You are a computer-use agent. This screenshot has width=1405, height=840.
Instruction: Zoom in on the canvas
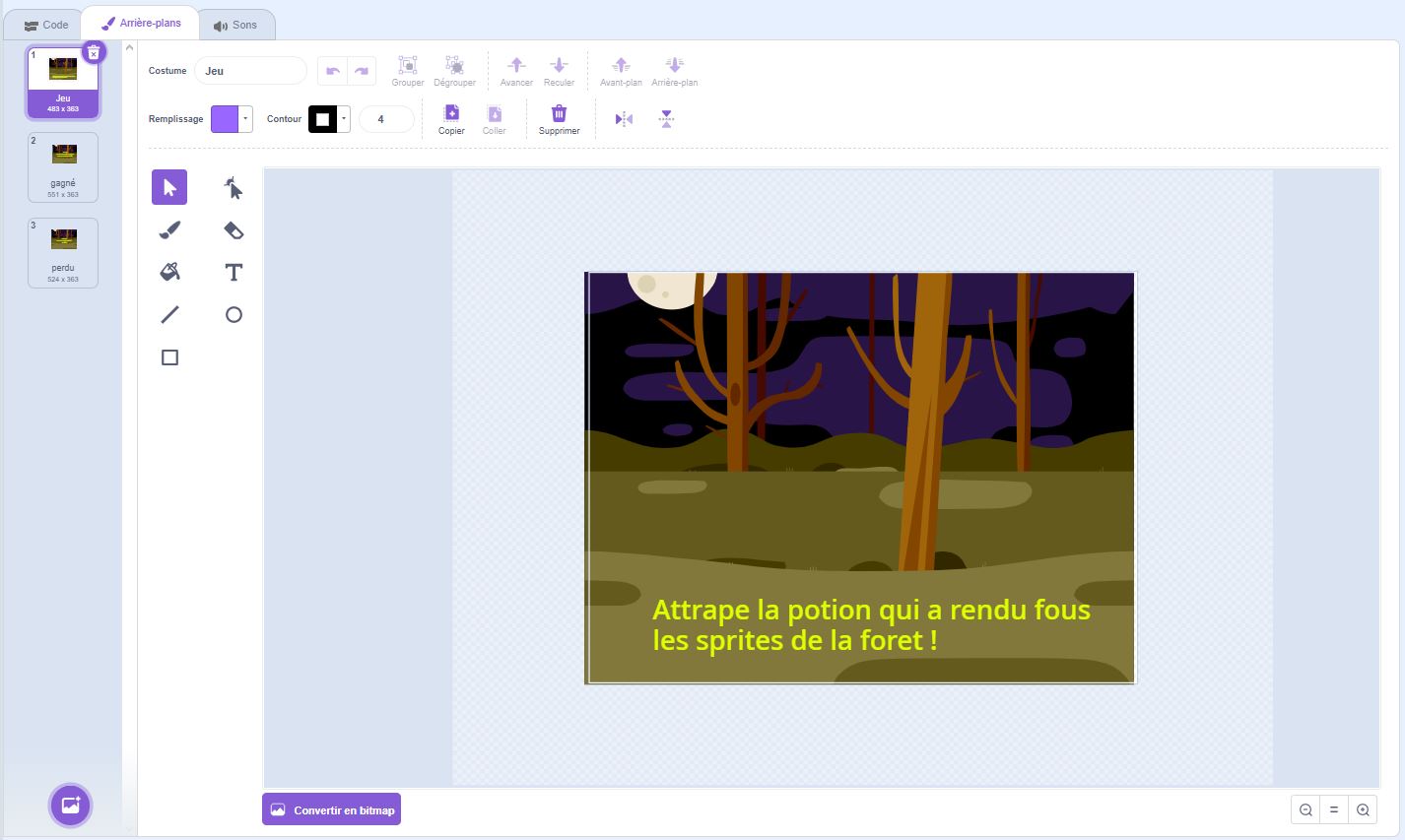(1363, 809)
